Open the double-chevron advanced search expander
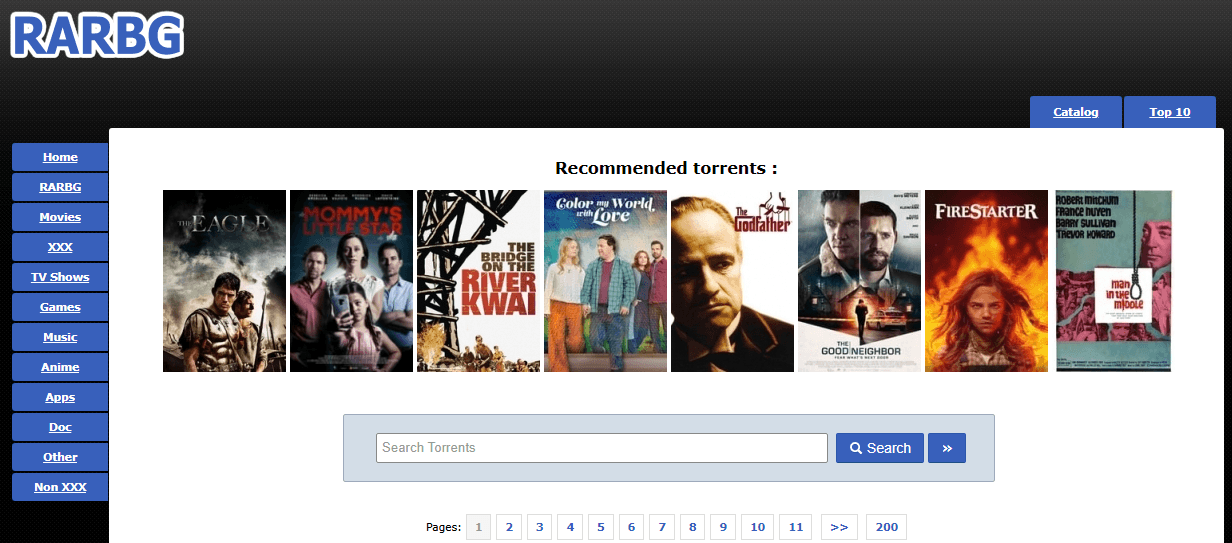 (946, 448)
